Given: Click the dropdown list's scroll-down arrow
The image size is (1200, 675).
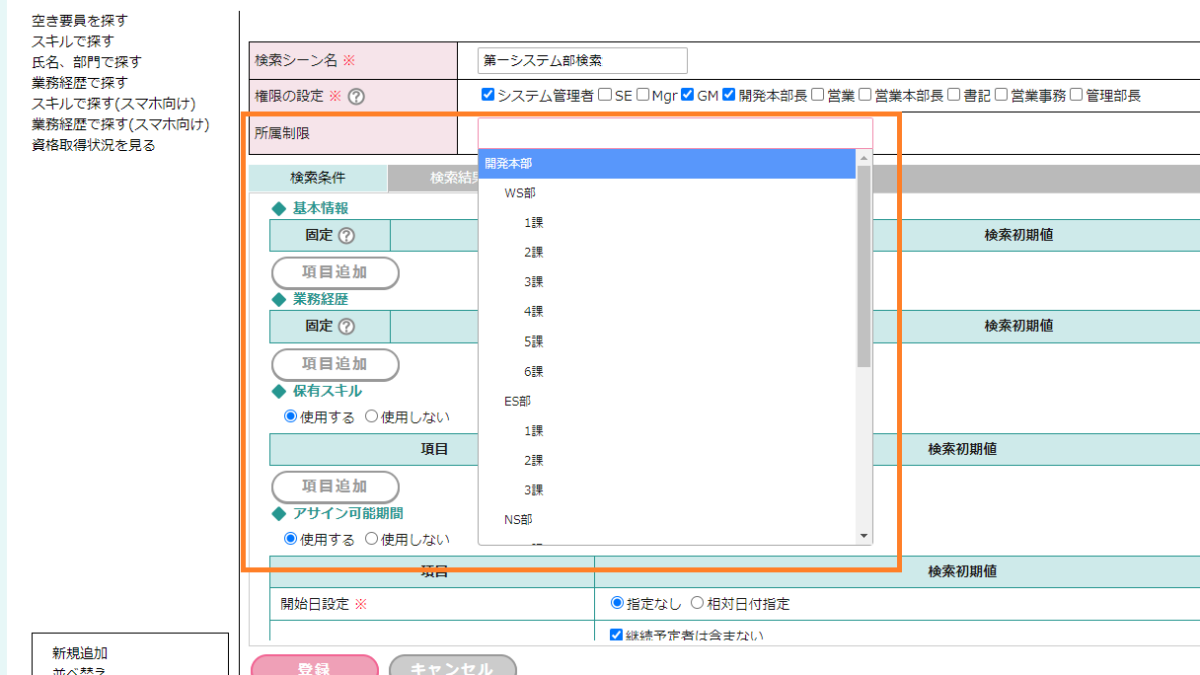Looking at the screenshot, I should click(x=864, y=537).
